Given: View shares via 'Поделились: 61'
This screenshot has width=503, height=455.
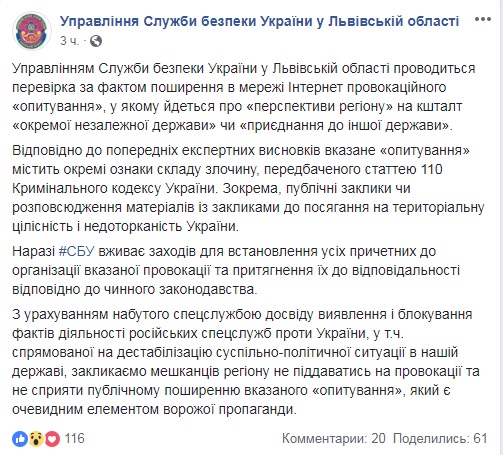Looking at the screenshot, I should 440,438.
